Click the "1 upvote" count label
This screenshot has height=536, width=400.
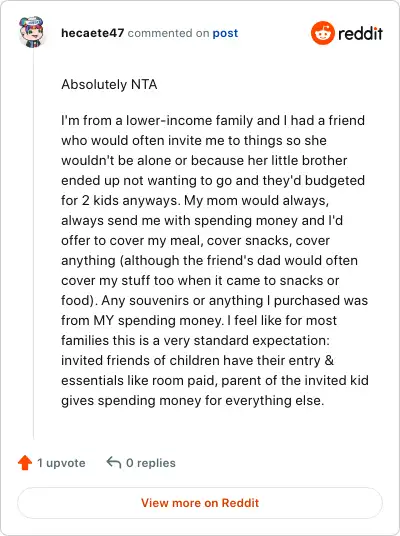(x=61, y=463)
